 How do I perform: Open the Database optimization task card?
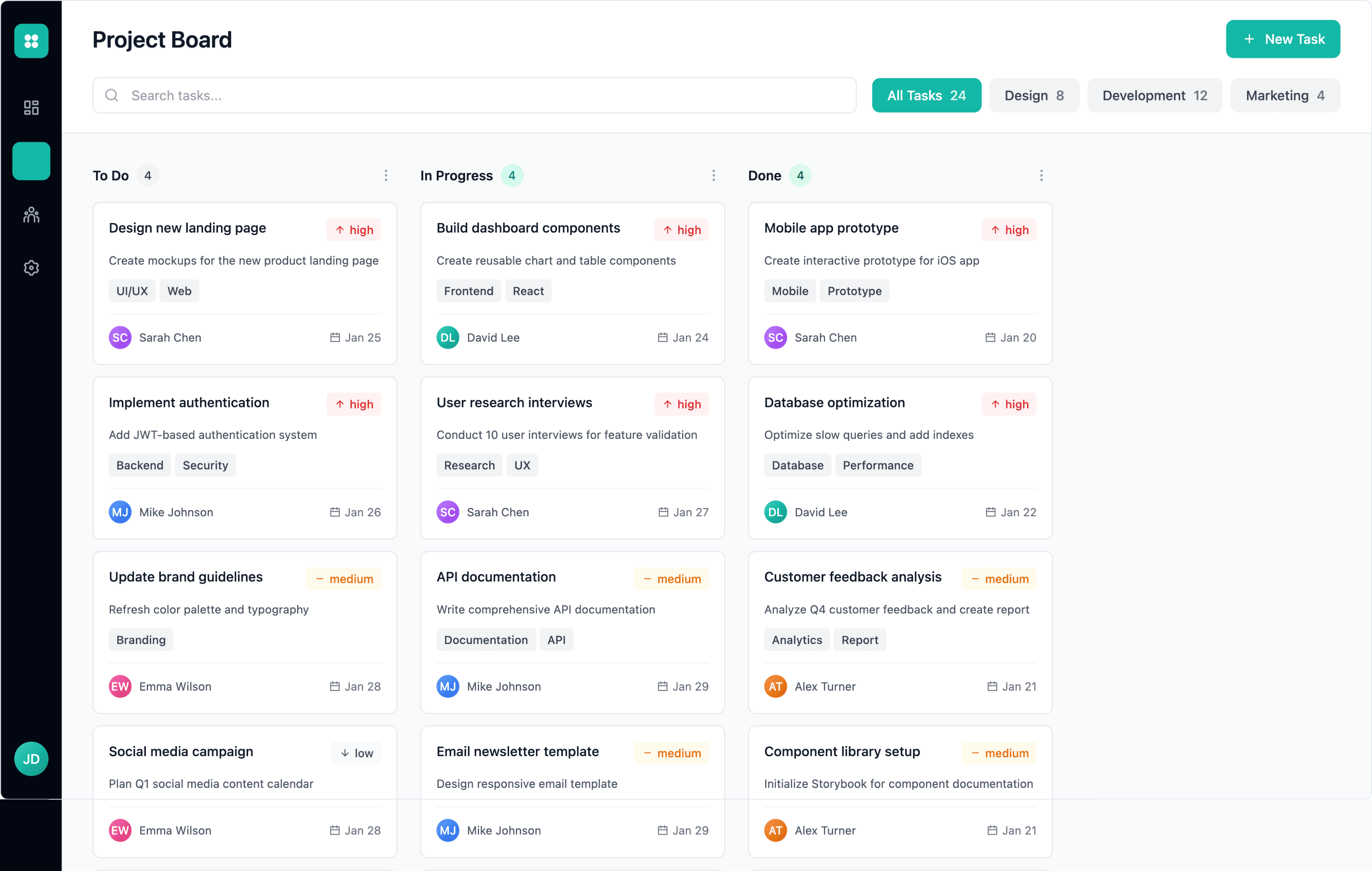click(x=834, y=402)
